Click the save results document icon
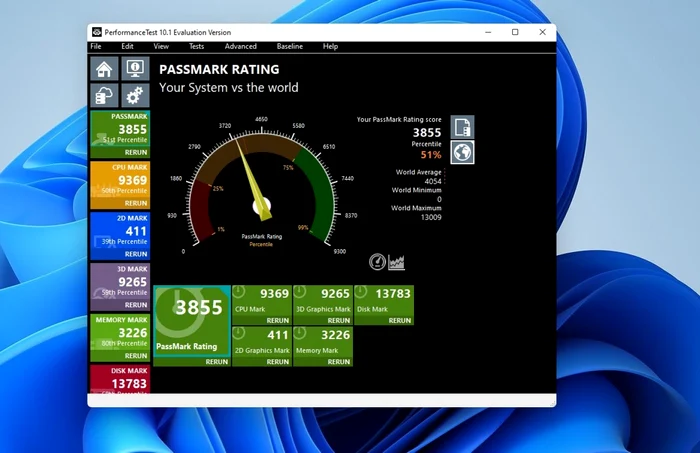The width and height of the screenshot is (700, 453). pyautogui.click(x=462, y=127)
